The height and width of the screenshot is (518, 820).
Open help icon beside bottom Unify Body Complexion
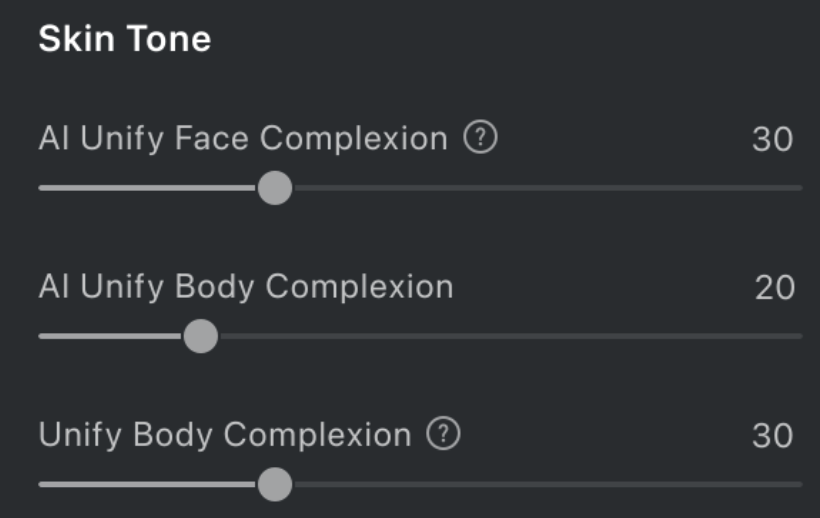click(443, 435)
